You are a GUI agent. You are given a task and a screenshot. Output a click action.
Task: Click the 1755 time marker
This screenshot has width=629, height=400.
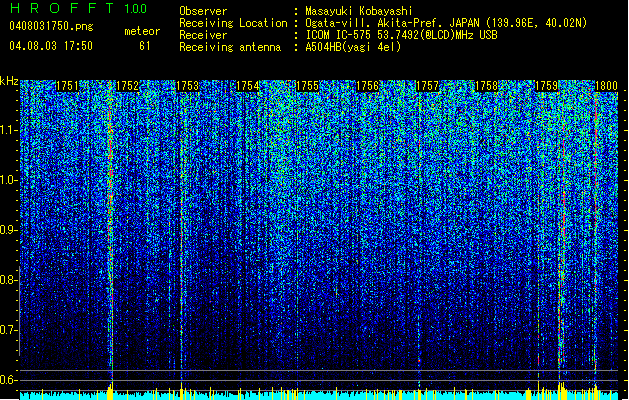(307, 86)
